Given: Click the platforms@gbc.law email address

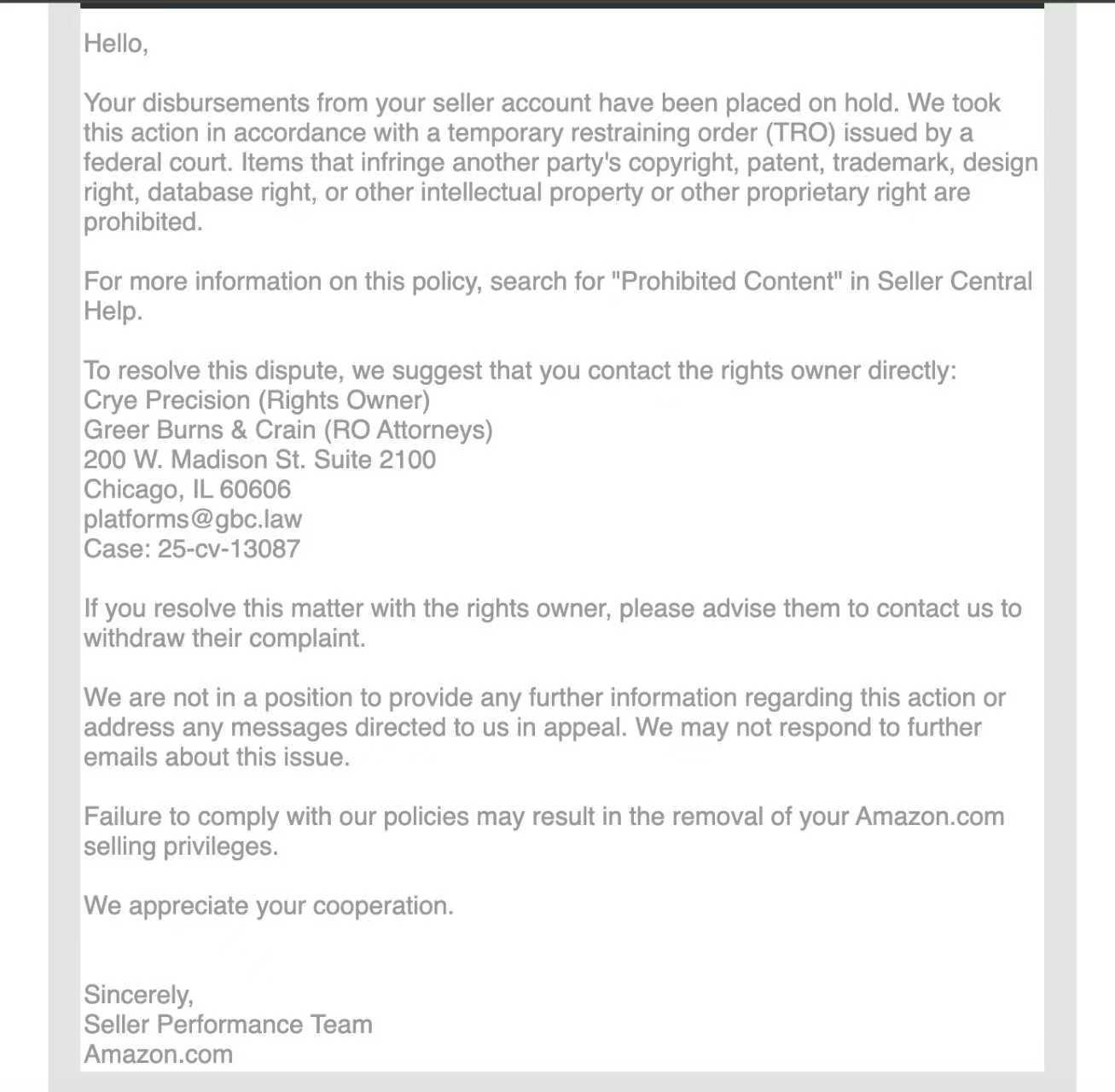Looking at the screenshot, I should coord(193,519).
